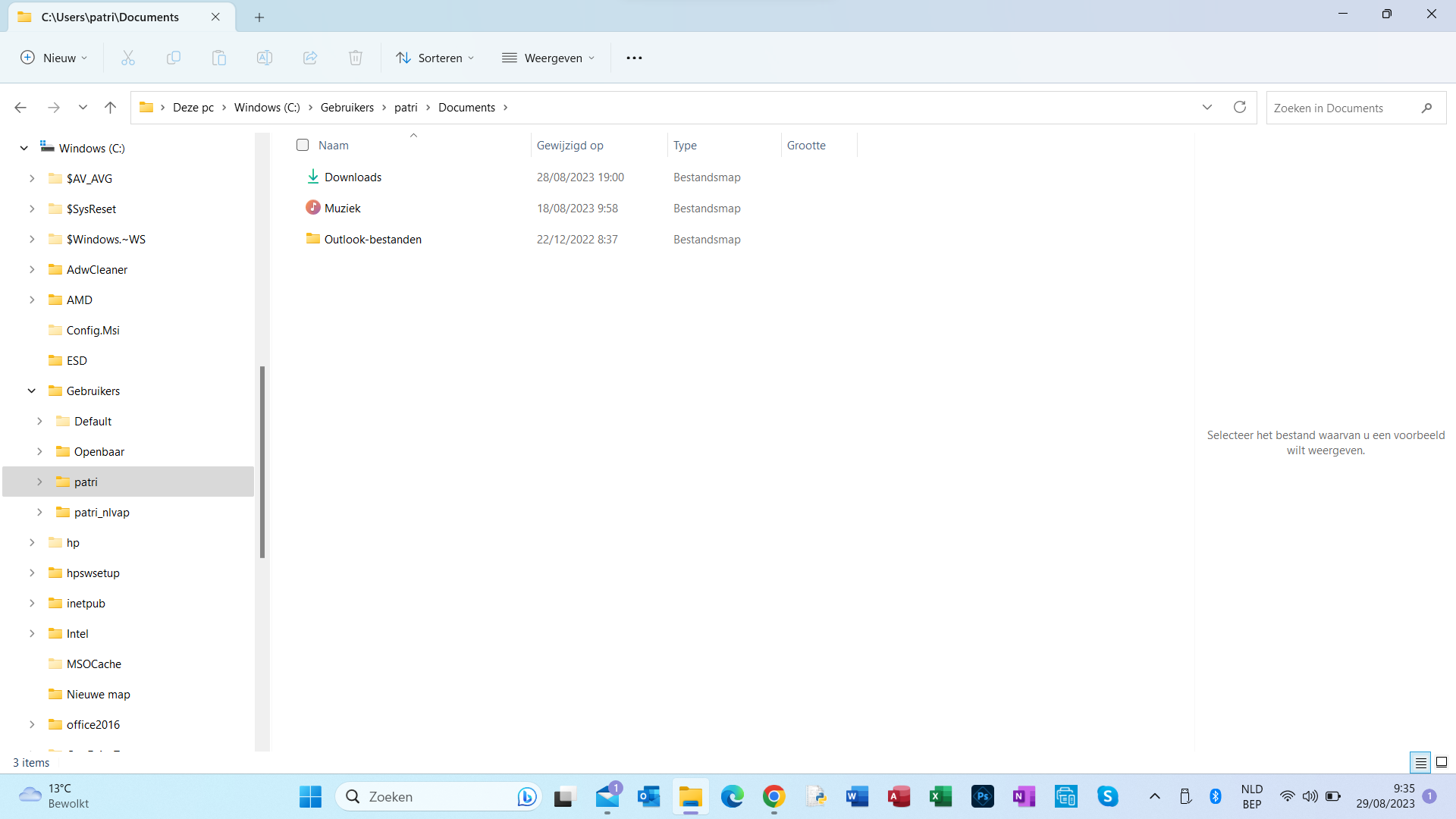Open the Weergeven dropdown menu
The height and width of the screenshot is (819, 1456).
(548, 58)
